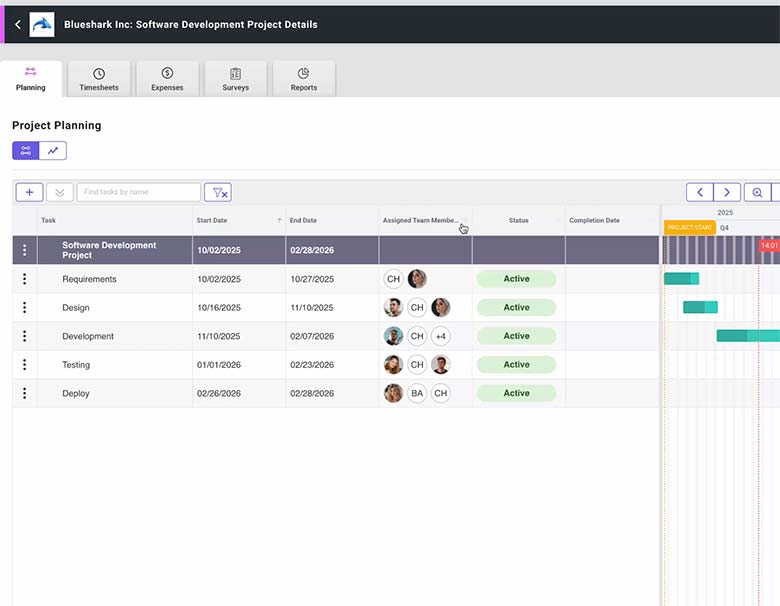Click the CH avatar in Deploy row
Image resolution: width=780 pixels, height=606 pixels.
(441, 394)
